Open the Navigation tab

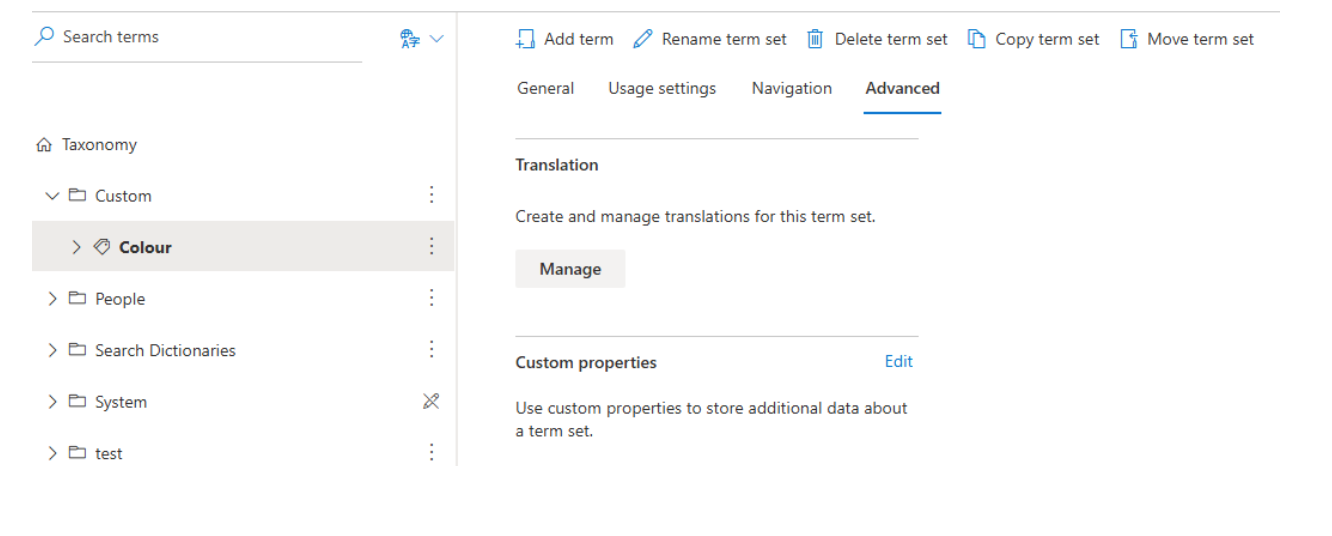pyautogui.click(x=792, y=88)
